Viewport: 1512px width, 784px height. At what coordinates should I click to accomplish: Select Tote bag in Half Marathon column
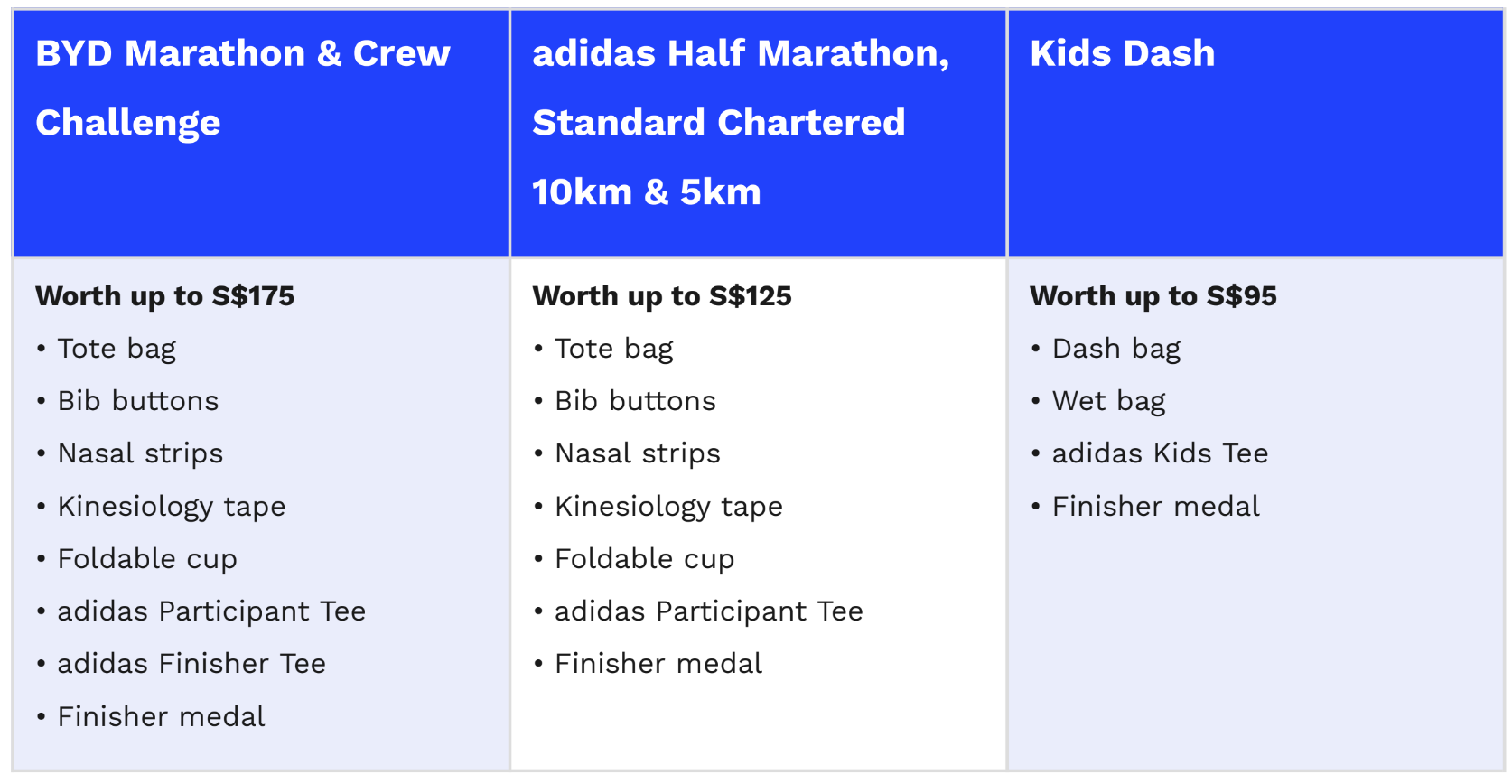pyautogui.click(x=614, y=349)
